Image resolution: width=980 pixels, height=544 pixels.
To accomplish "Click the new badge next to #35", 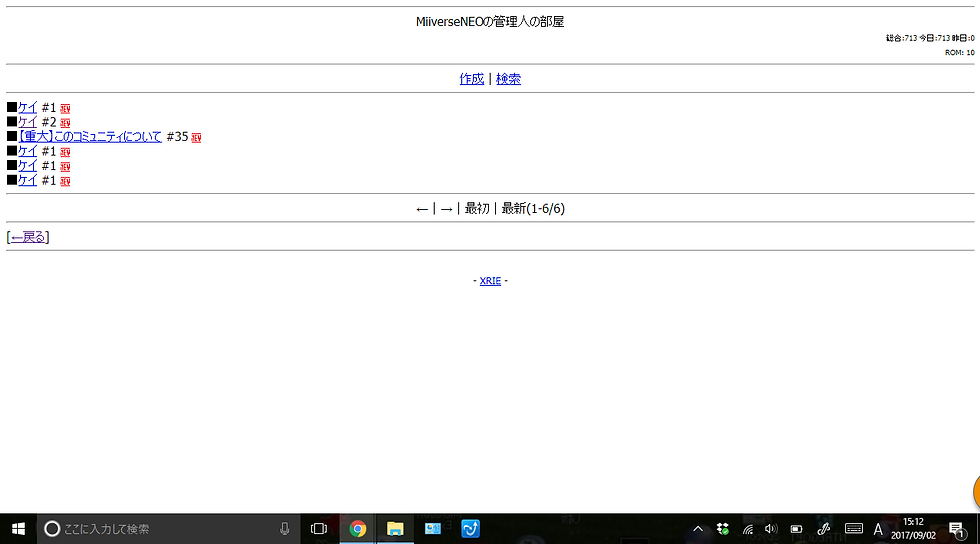I will (x=196, y=138).
